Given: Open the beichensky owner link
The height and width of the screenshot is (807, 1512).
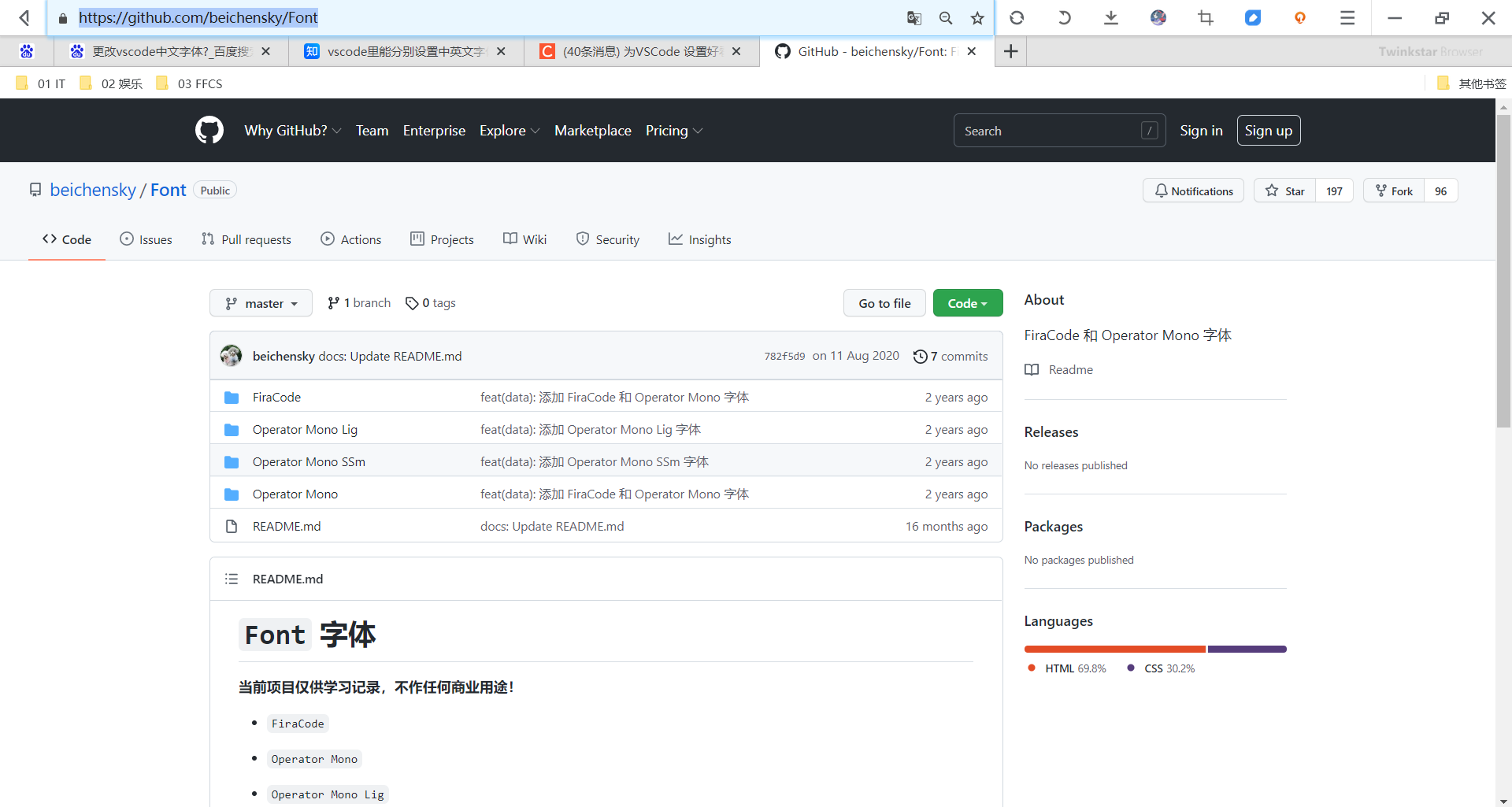Looking at the screenshot, I should point(93,190).
